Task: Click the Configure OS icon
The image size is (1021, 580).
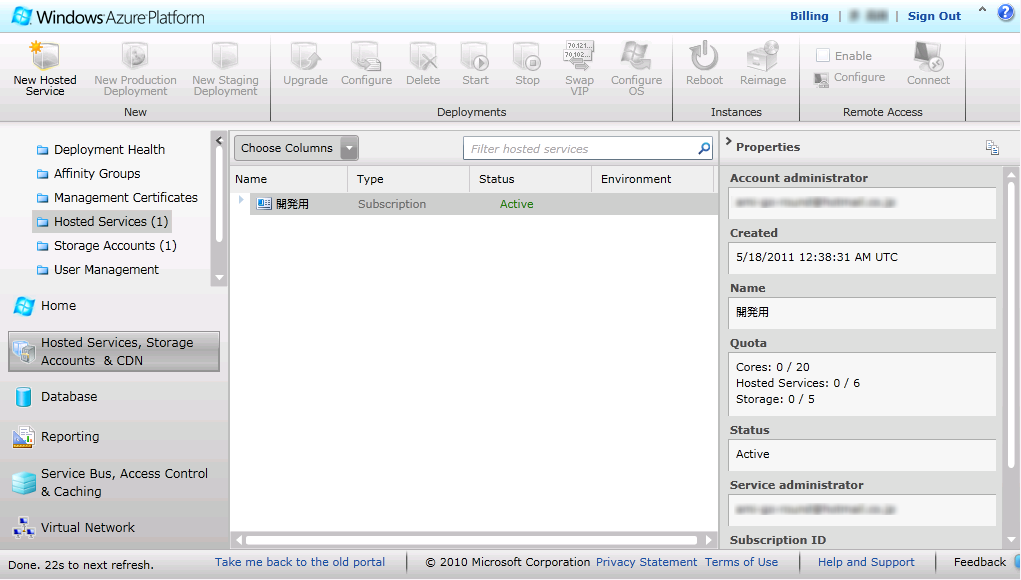Action: [x=636, y=56]
